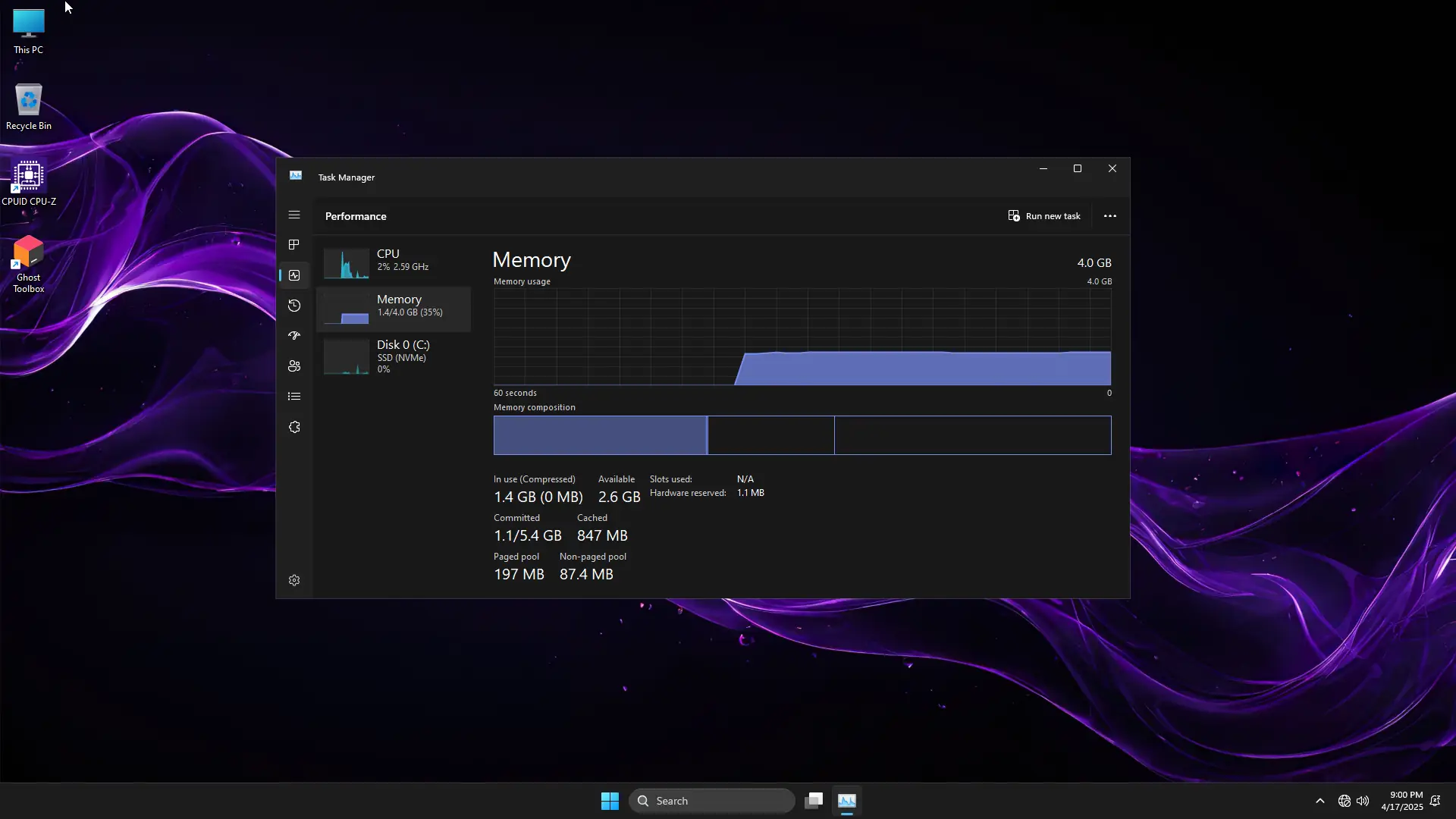
Task: Open Task Manager settings gear
Action: tap(294, 580)
